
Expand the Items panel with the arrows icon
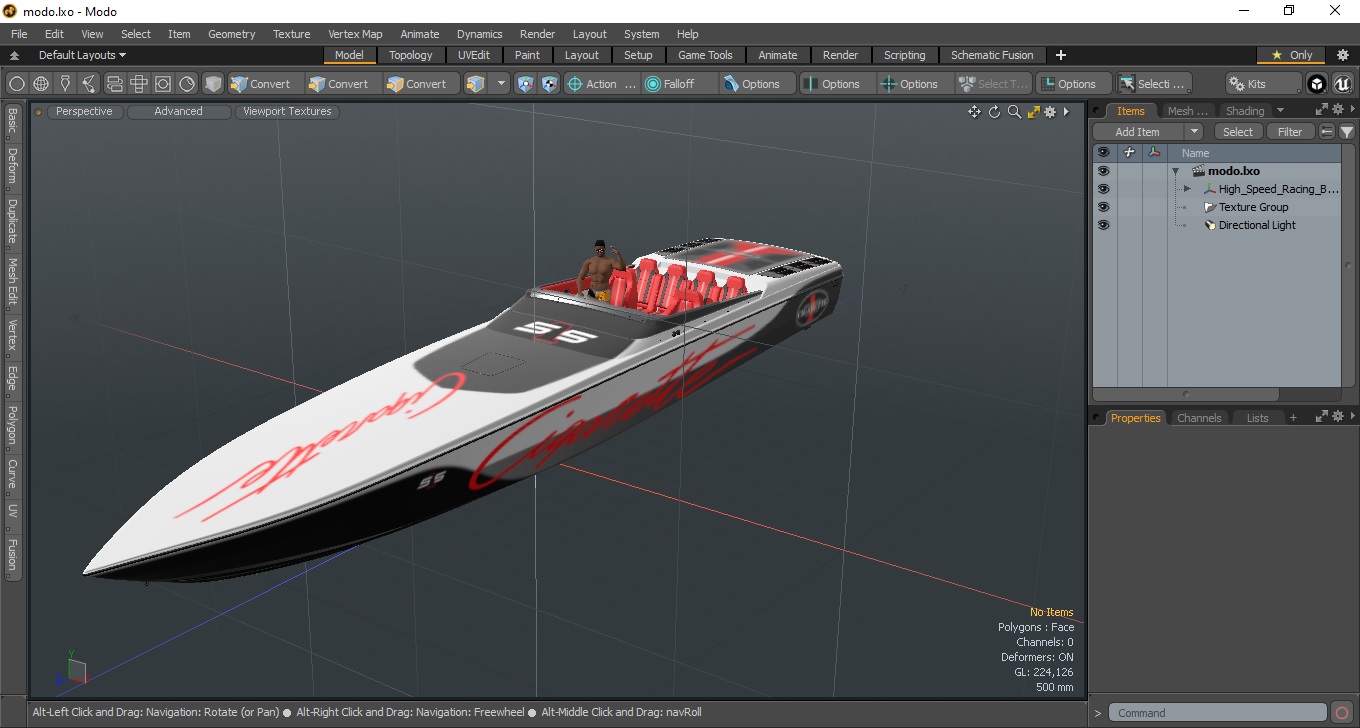pos(1321,110)
